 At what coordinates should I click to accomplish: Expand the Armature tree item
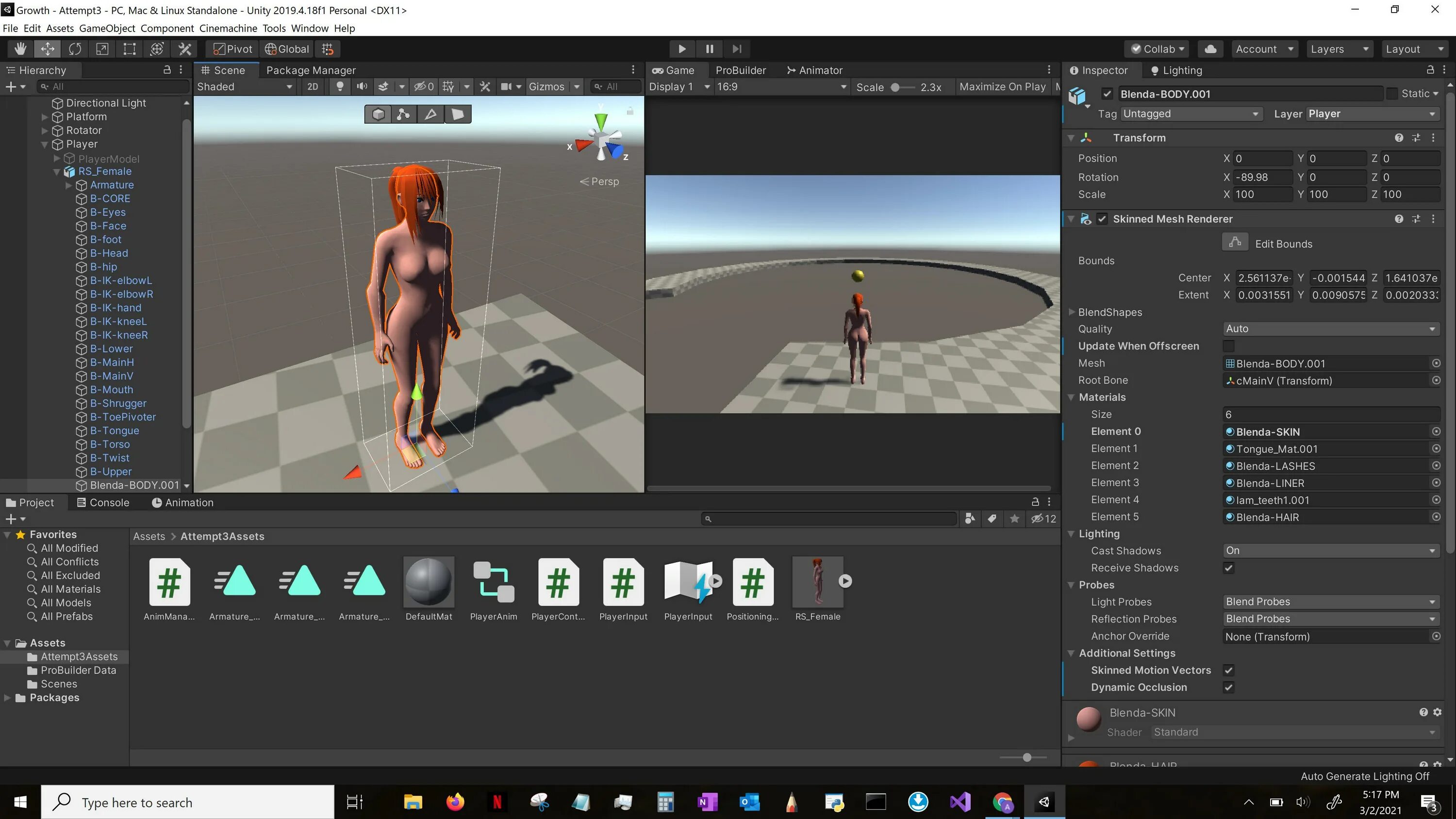pos(69,185)
